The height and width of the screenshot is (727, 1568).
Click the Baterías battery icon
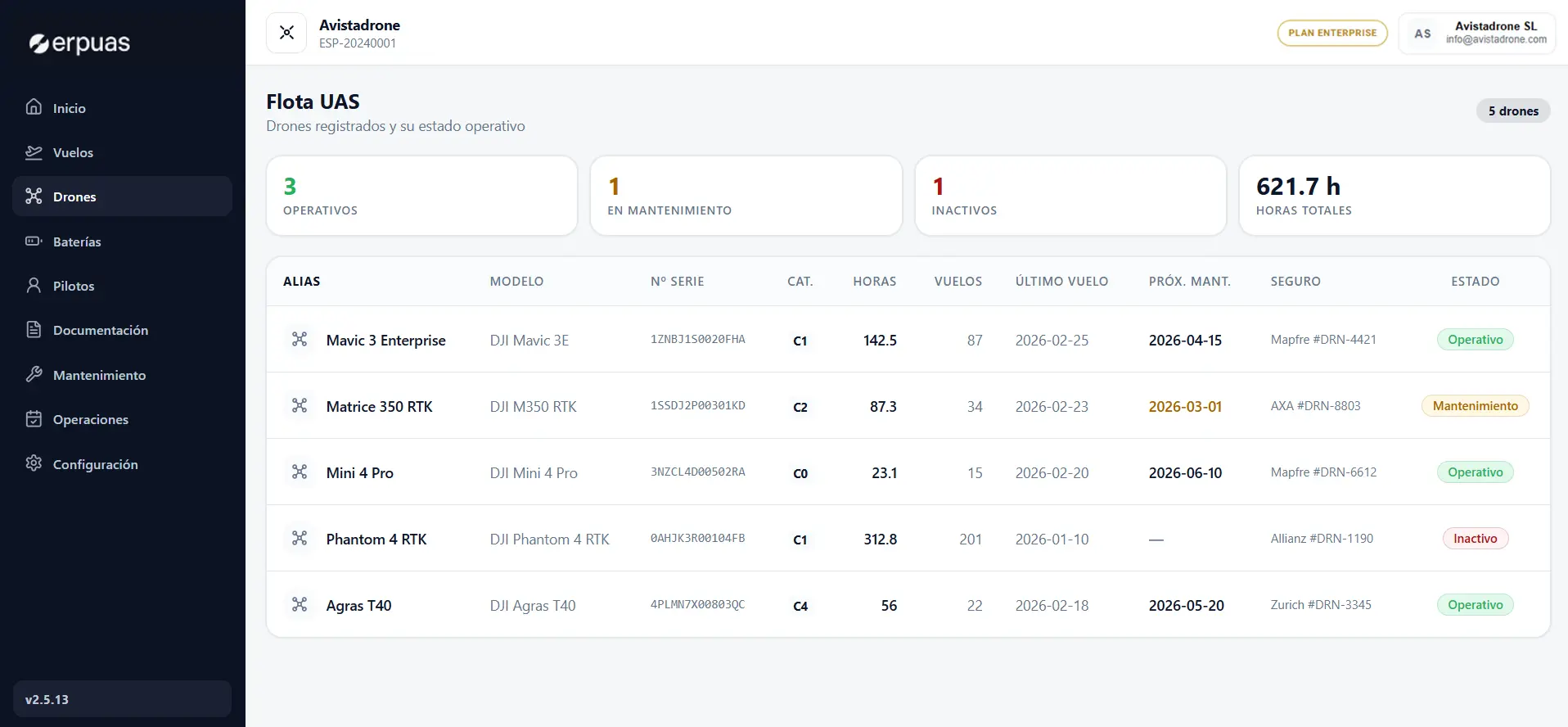click(34, 242)
